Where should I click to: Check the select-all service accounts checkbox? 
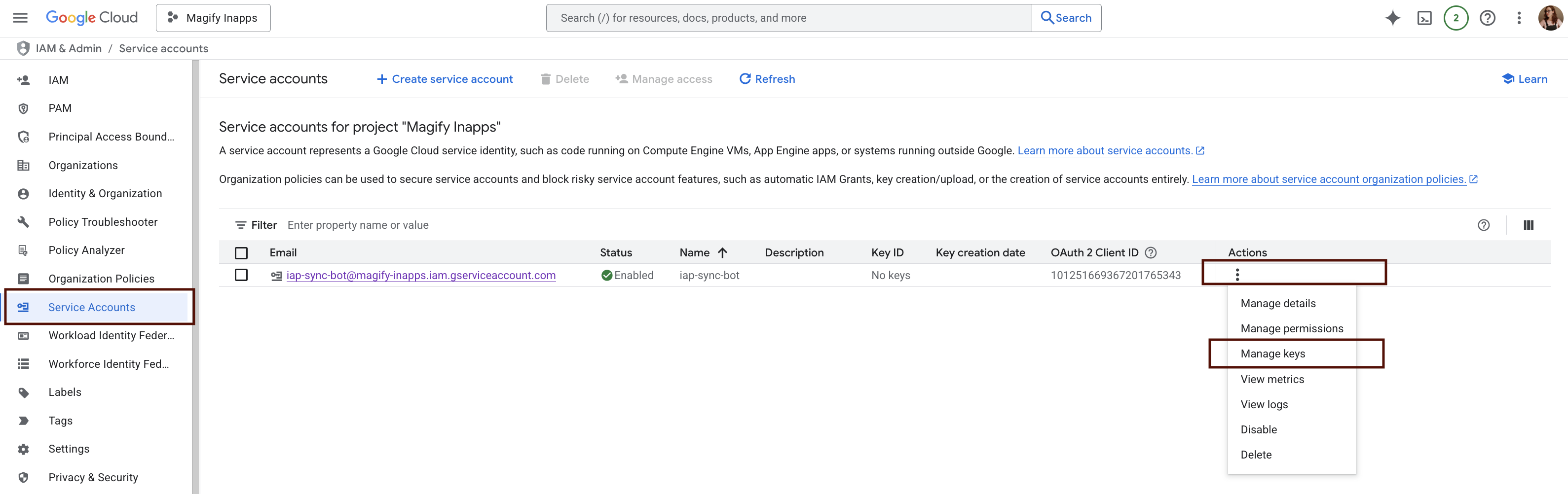point(241,252)
